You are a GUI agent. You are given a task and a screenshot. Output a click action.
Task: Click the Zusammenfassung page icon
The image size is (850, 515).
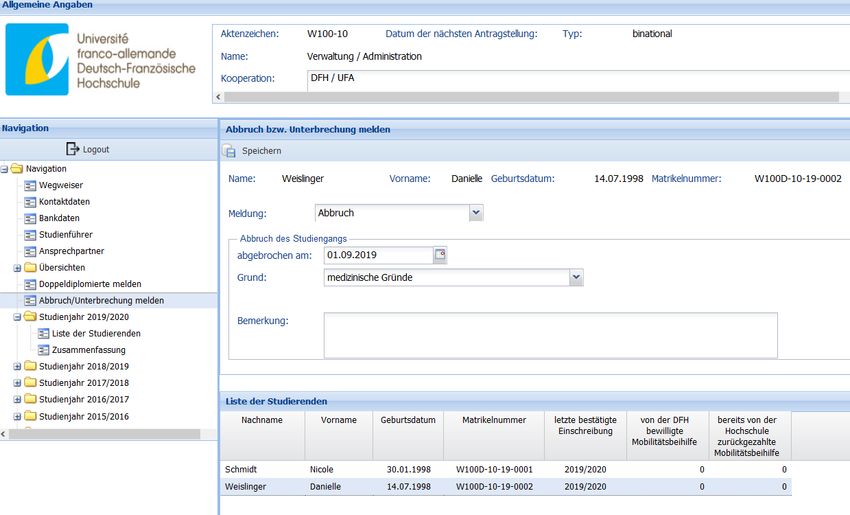point(43,350)
